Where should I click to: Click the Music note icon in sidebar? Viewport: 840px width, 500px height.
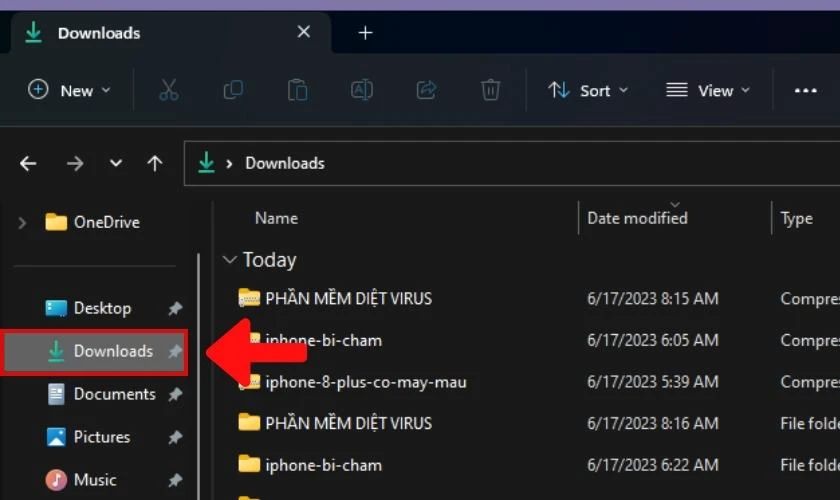[56, 480]
